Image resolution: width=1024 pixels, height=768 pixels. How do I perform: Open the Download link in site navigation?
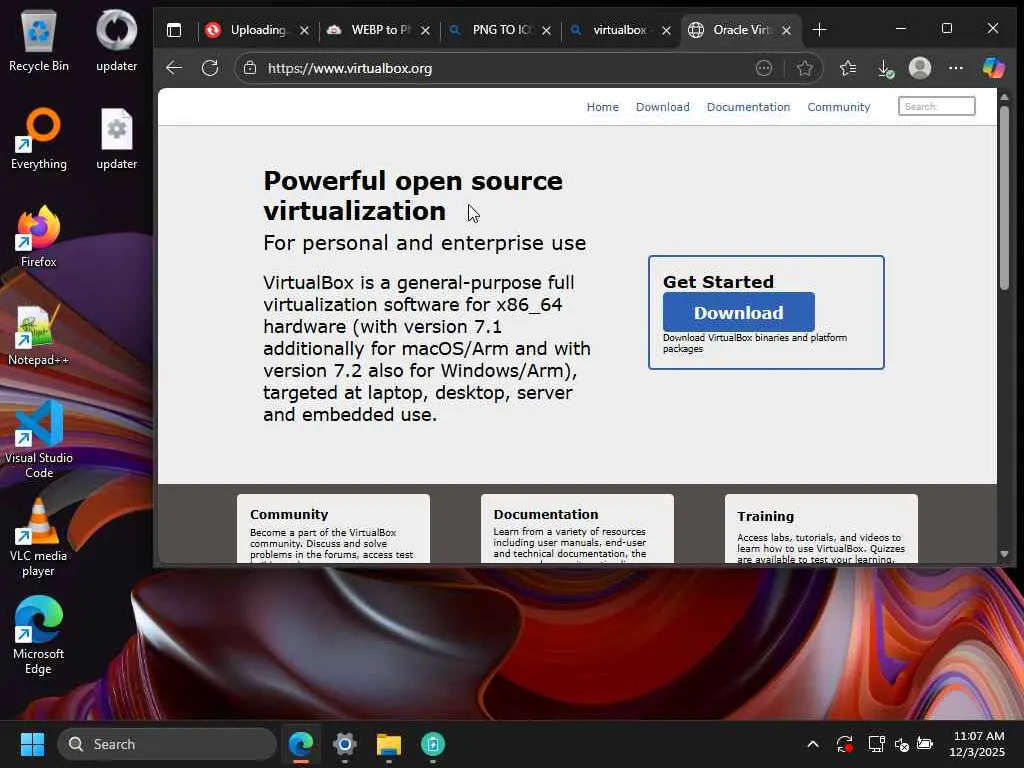[662, 107]
